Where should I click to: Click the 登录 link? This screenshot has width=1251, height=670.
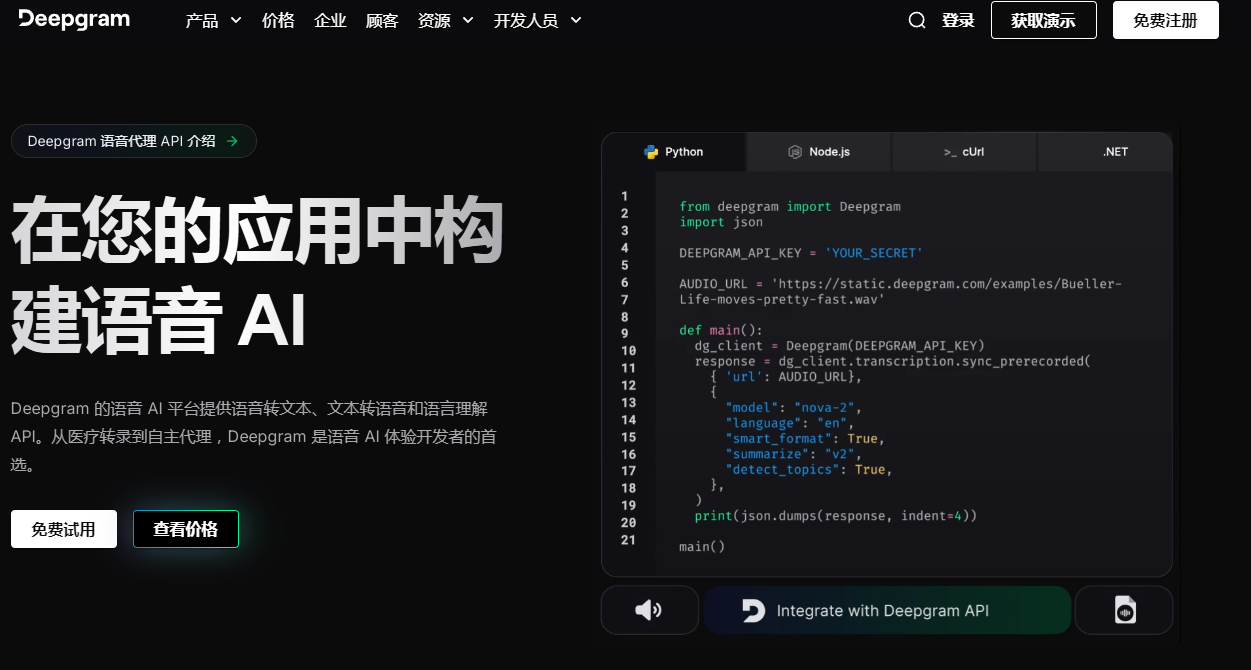coord(958,20)
